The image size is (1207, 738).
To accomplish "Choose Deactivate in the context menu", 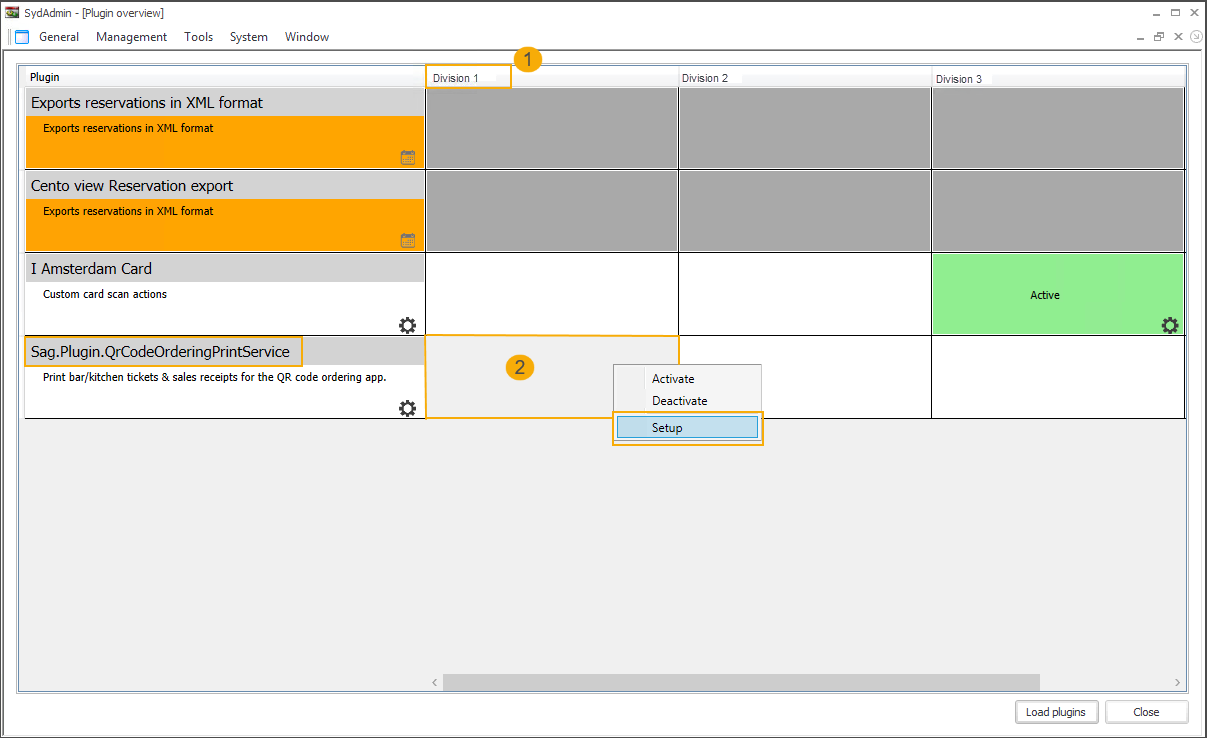I will point(679,401).
